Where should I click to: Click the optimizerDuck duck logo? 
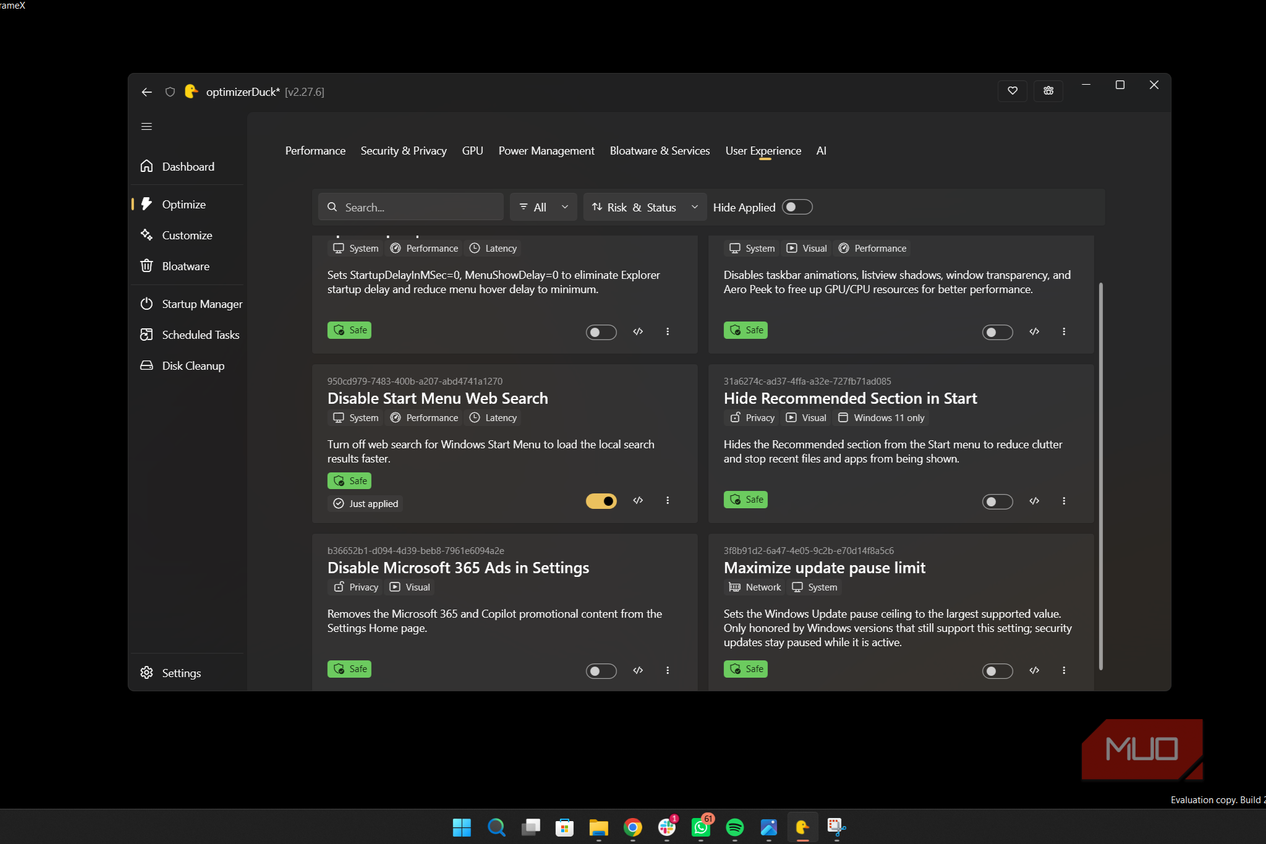click(191, 91)
